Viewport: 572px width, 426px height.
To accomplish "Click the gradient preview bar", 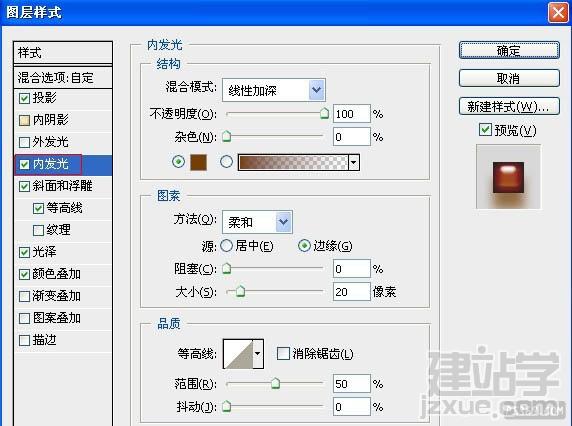I will 293,162.
